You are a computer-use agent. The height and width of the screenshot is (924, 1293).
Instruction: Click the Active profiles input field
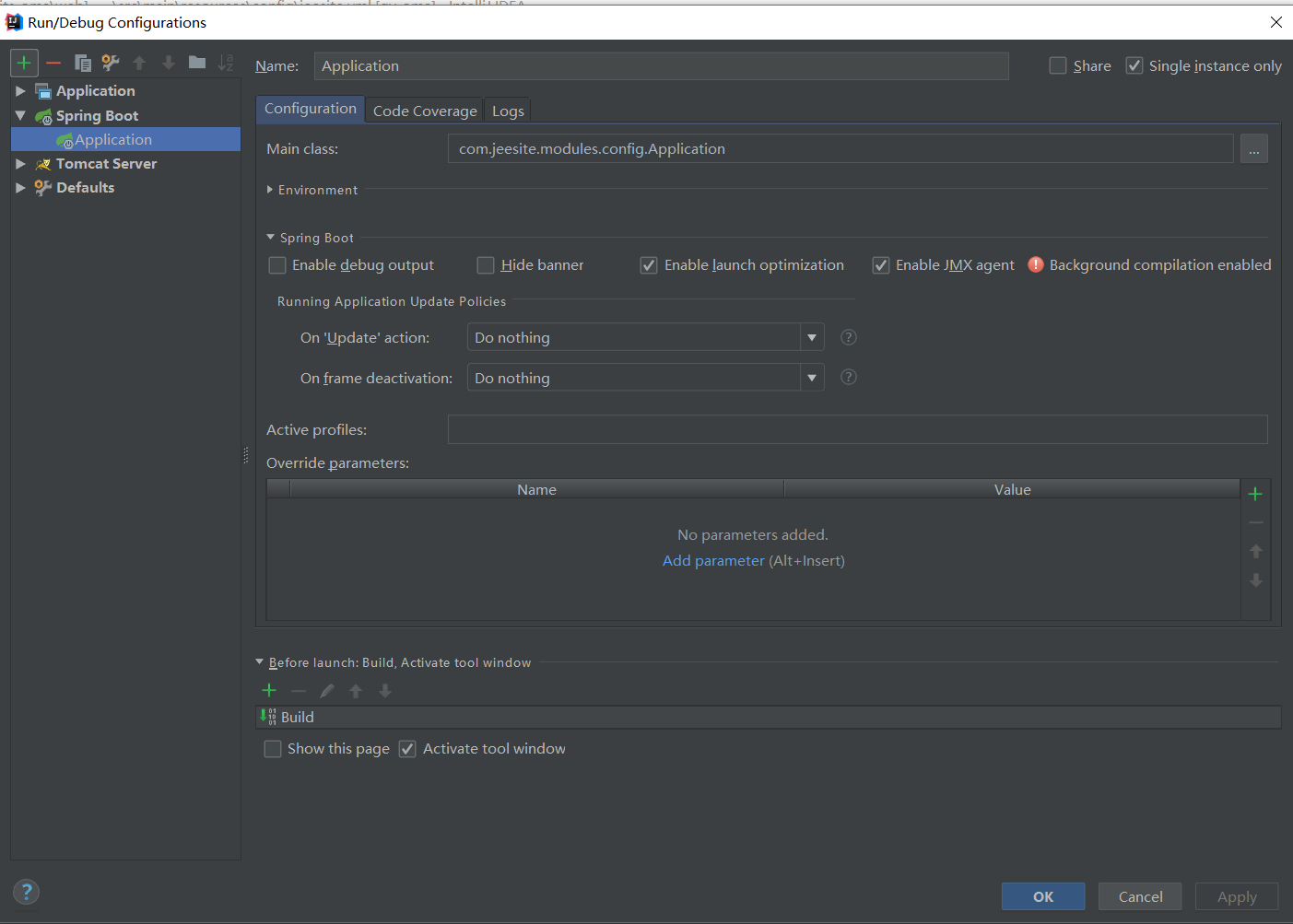pos(857,429)
